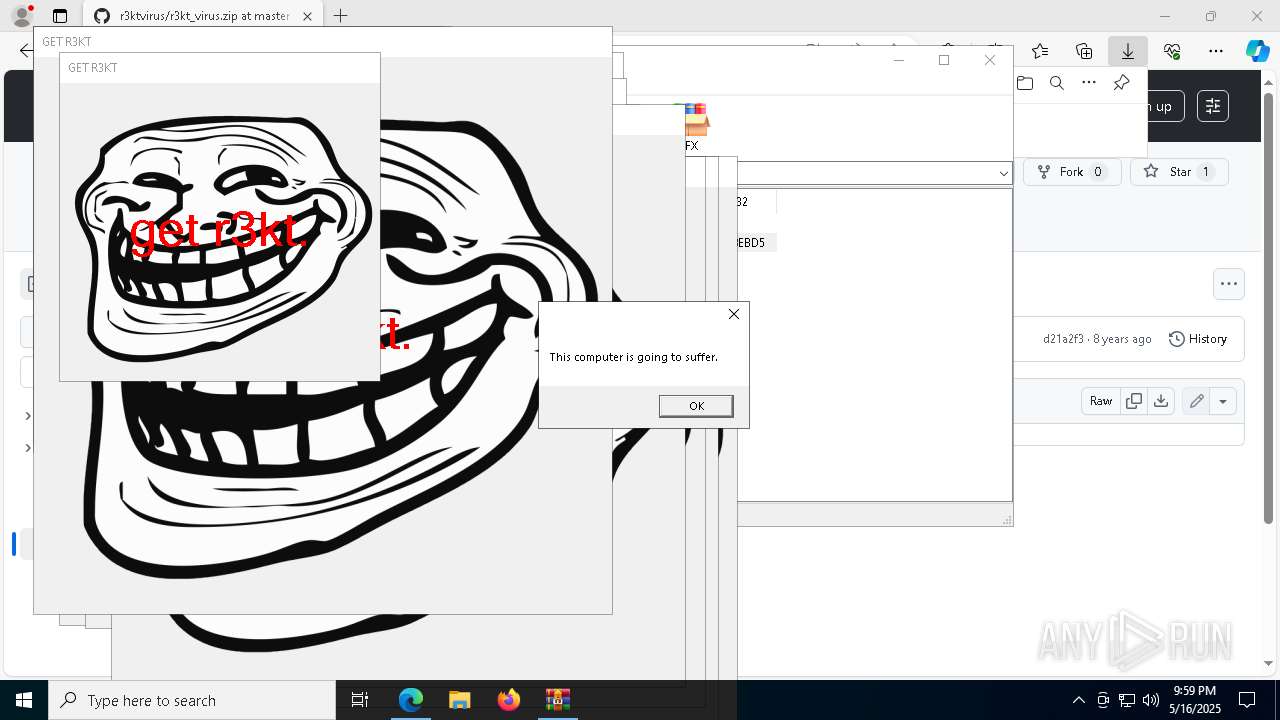Copy raw file contents icon
Image resolution: width=1280 pixels, height=720 pixels.
pyautogui.click(x=1134, y=401)
